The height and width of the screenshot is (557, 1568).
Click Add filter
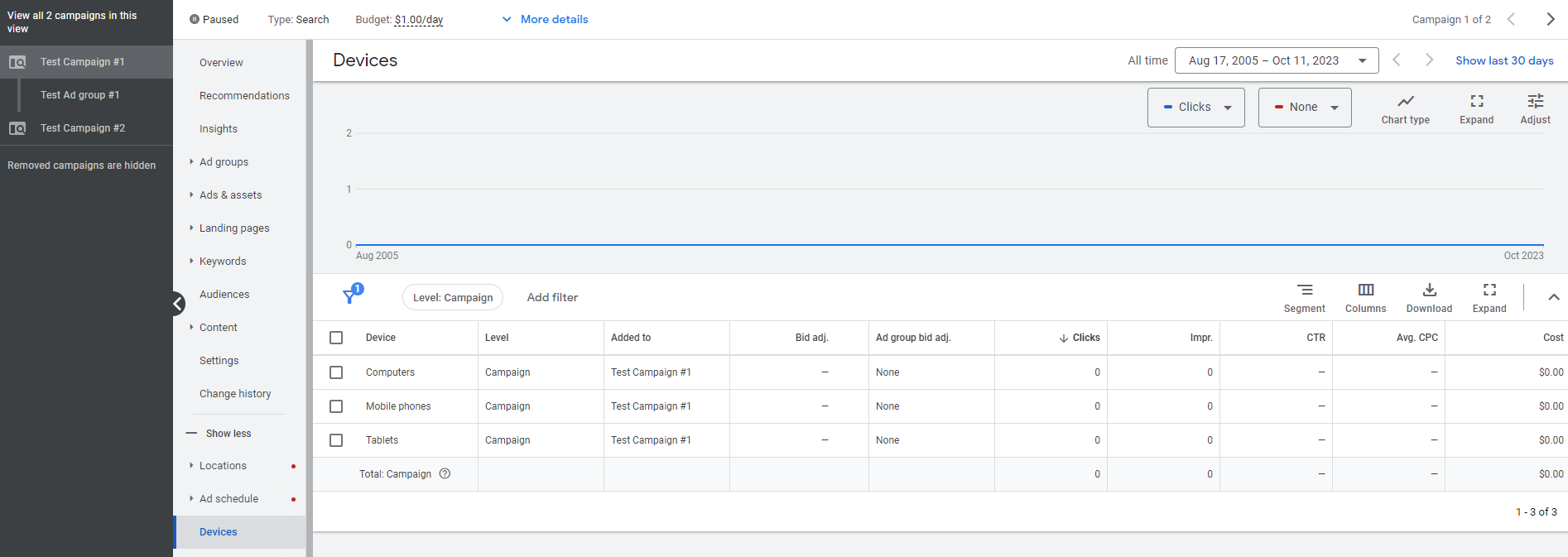coord(552,297)
